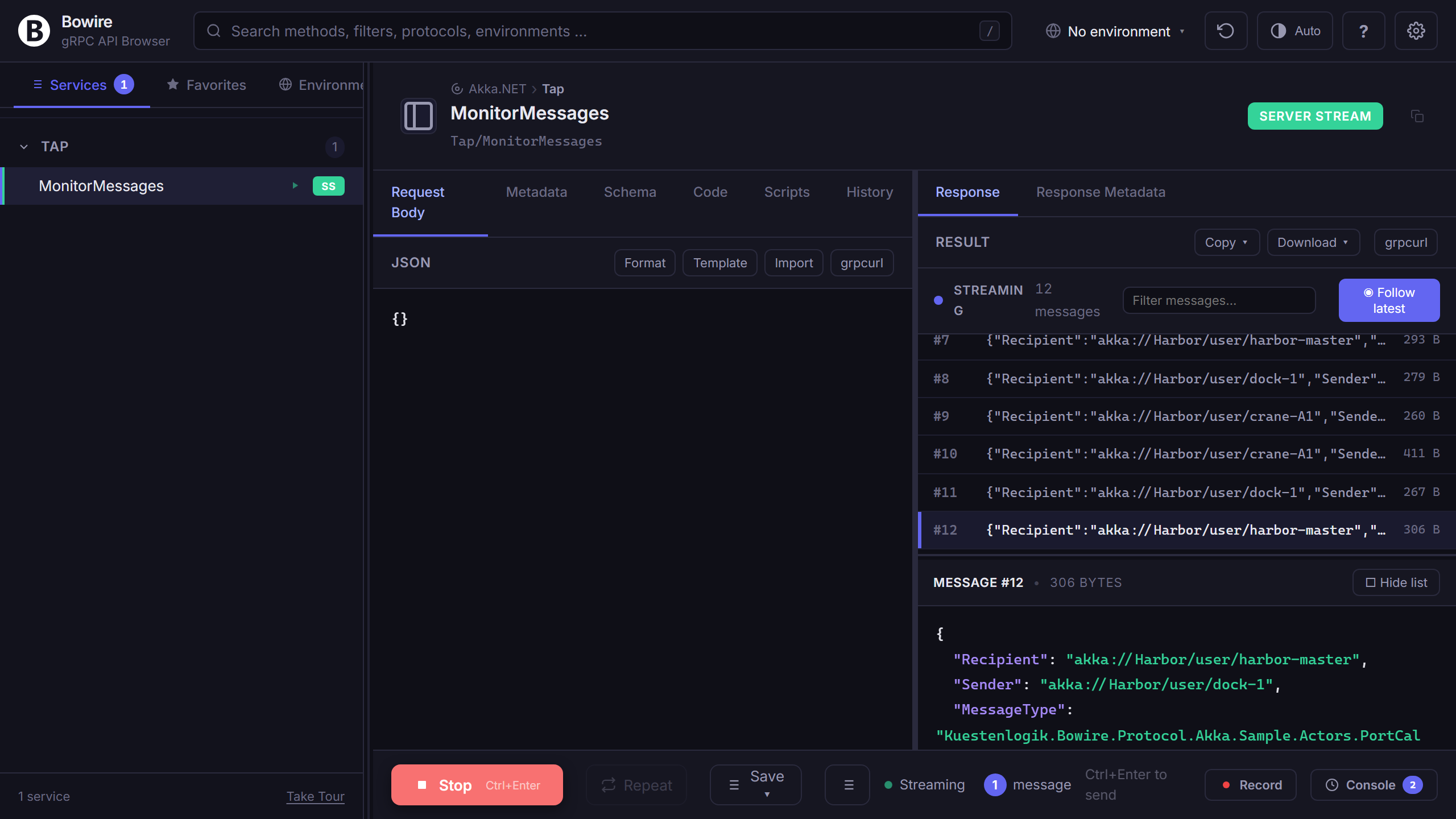
Task: Stop the streaming call
Action: pos(477,785)
